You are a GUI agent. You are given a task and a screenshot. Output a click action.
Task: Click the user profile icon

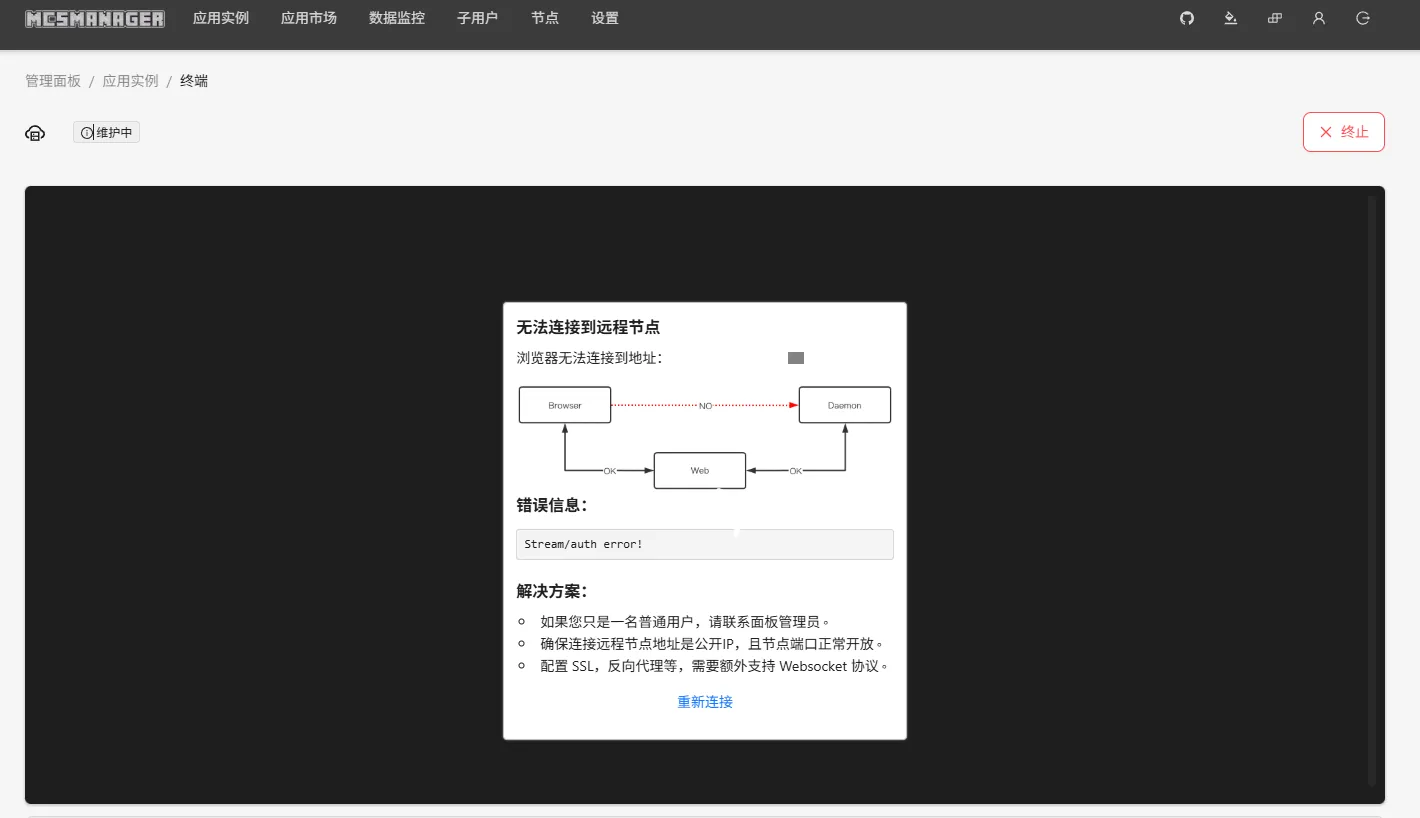(1318, 18)
